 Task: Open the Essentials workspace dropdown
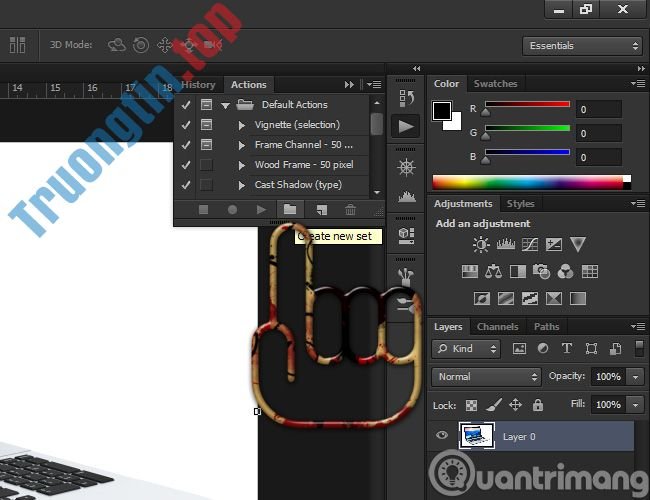582,46
